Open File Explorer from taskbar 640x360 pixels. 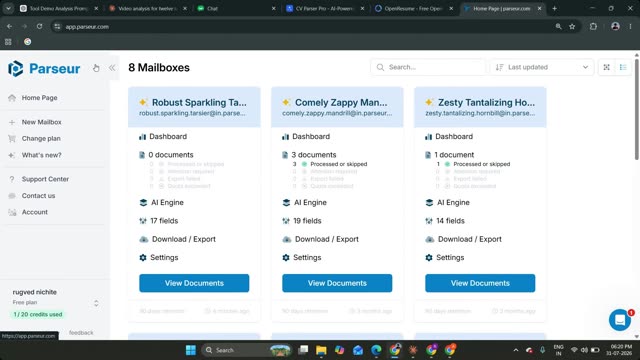[321, 350]
